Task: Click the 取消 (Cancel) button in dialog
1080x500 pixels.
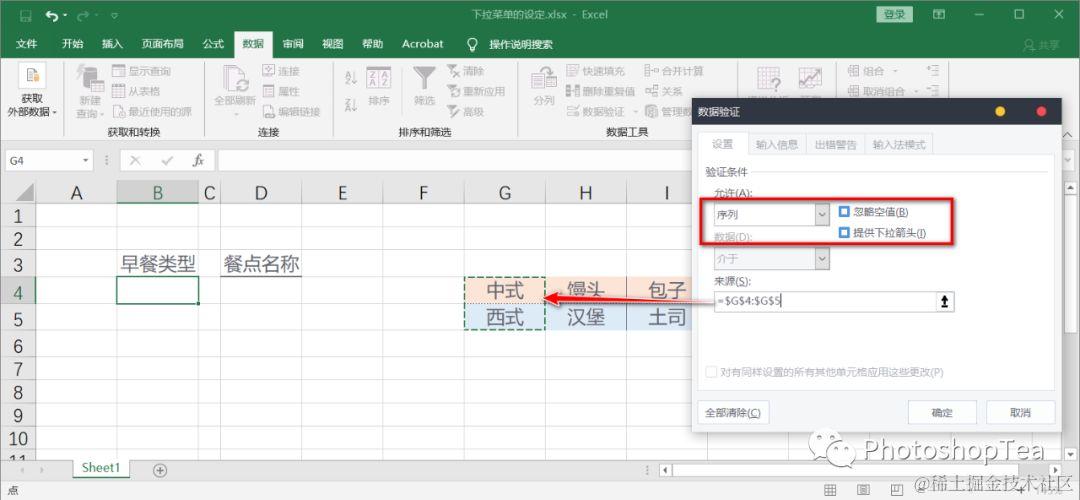Action: click(x=1020, y=413)
